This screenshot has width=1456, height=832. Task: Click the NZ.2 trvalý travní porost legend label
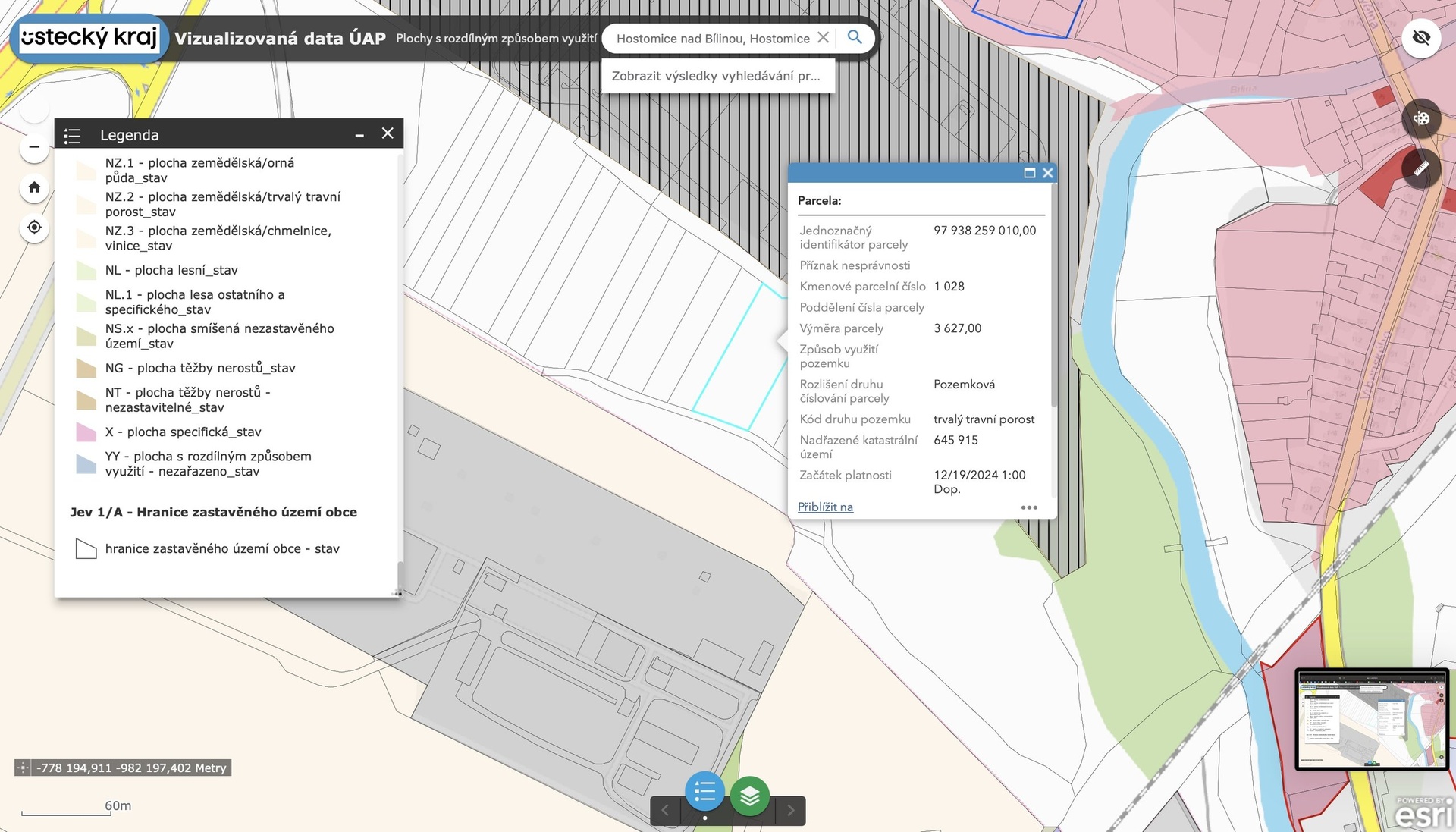tap(223, 204)
